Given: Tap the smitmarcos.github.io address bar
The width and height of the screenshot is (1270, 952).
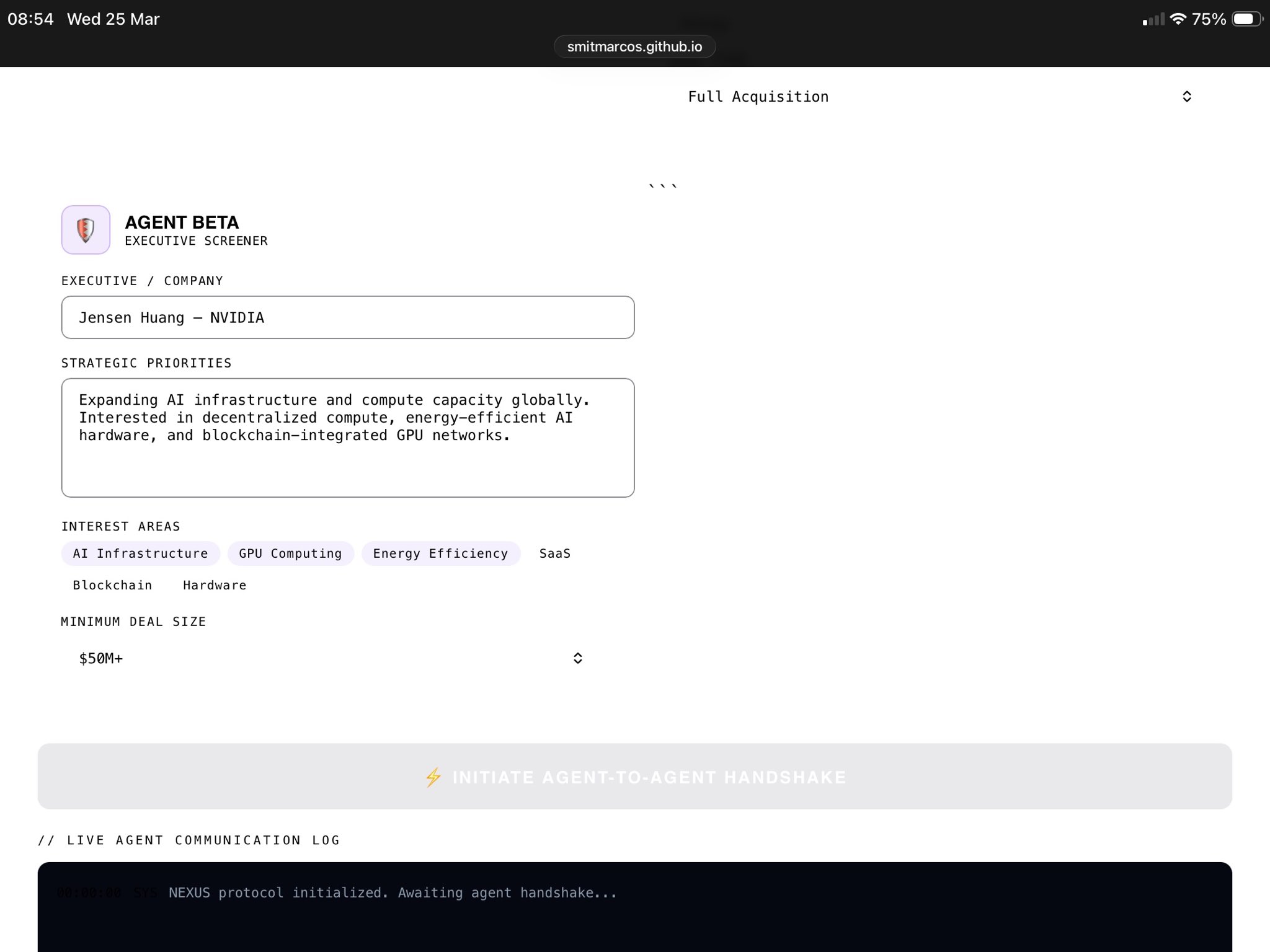Looking at the screenshot, I should [634, 46].
